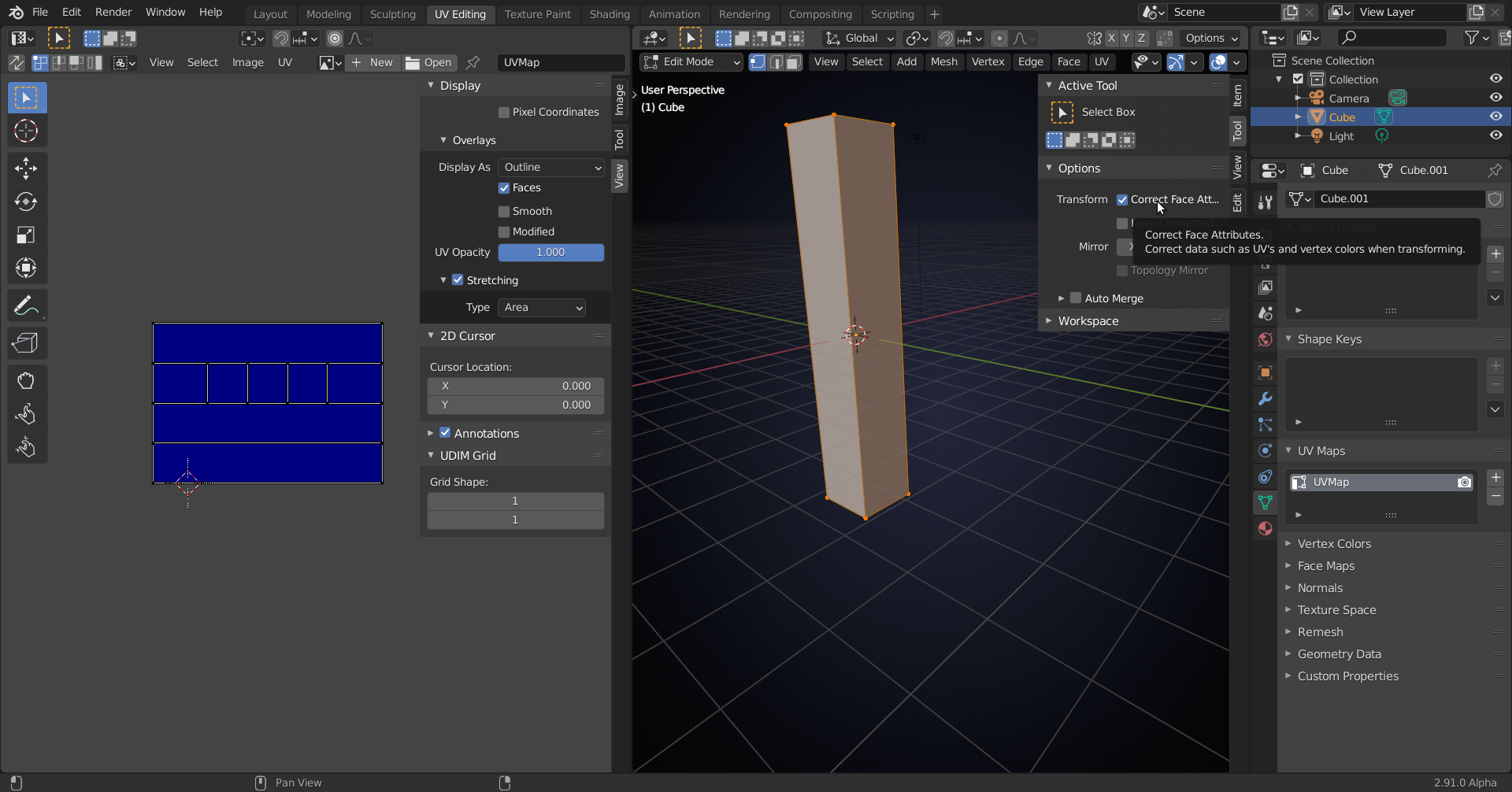The height and width of the screenshot is (792, 1512).
Task: Click the Cursor Location Y field
Action: pos(516,405)
